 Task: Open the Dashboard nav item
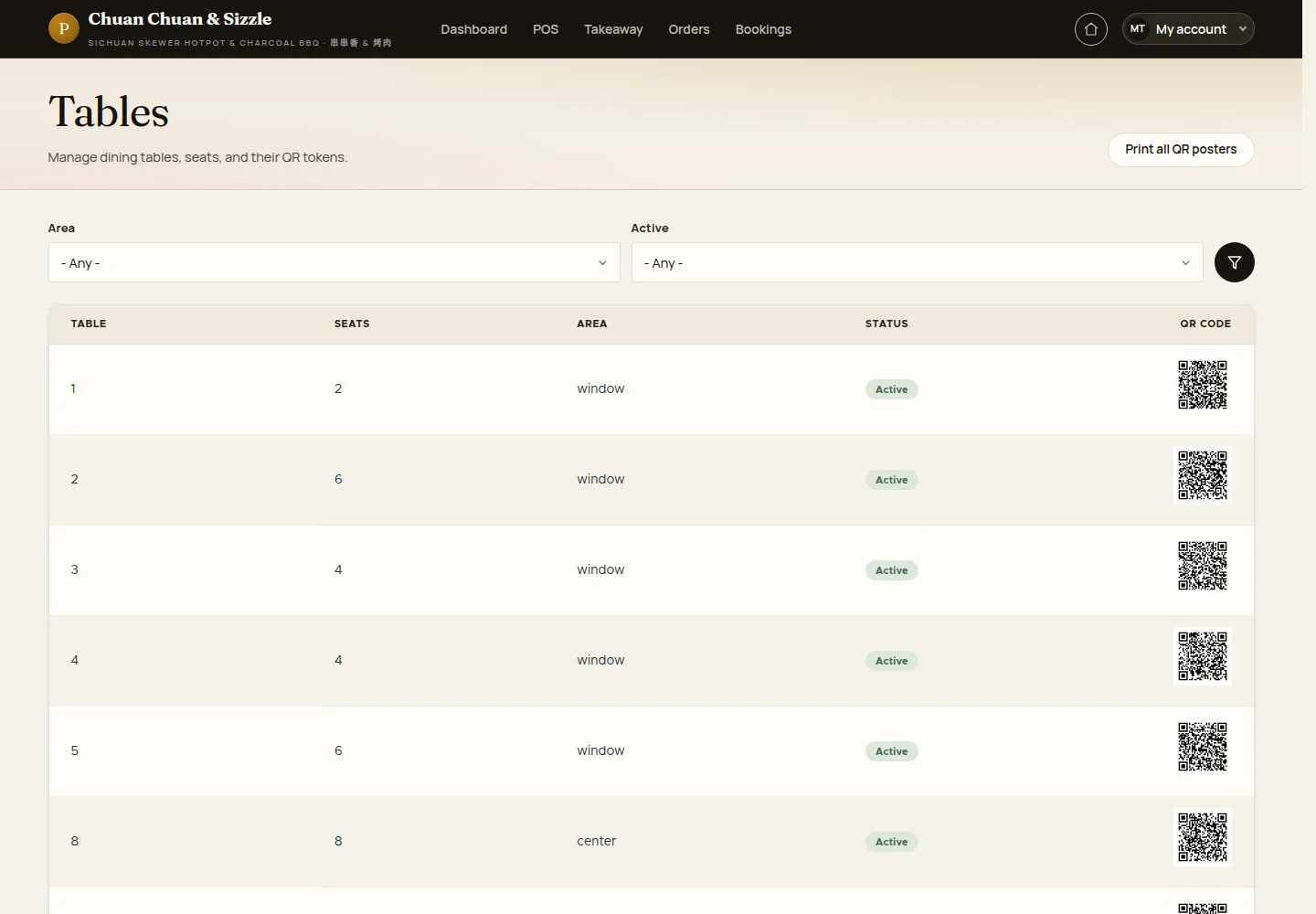tap(473, 29)
